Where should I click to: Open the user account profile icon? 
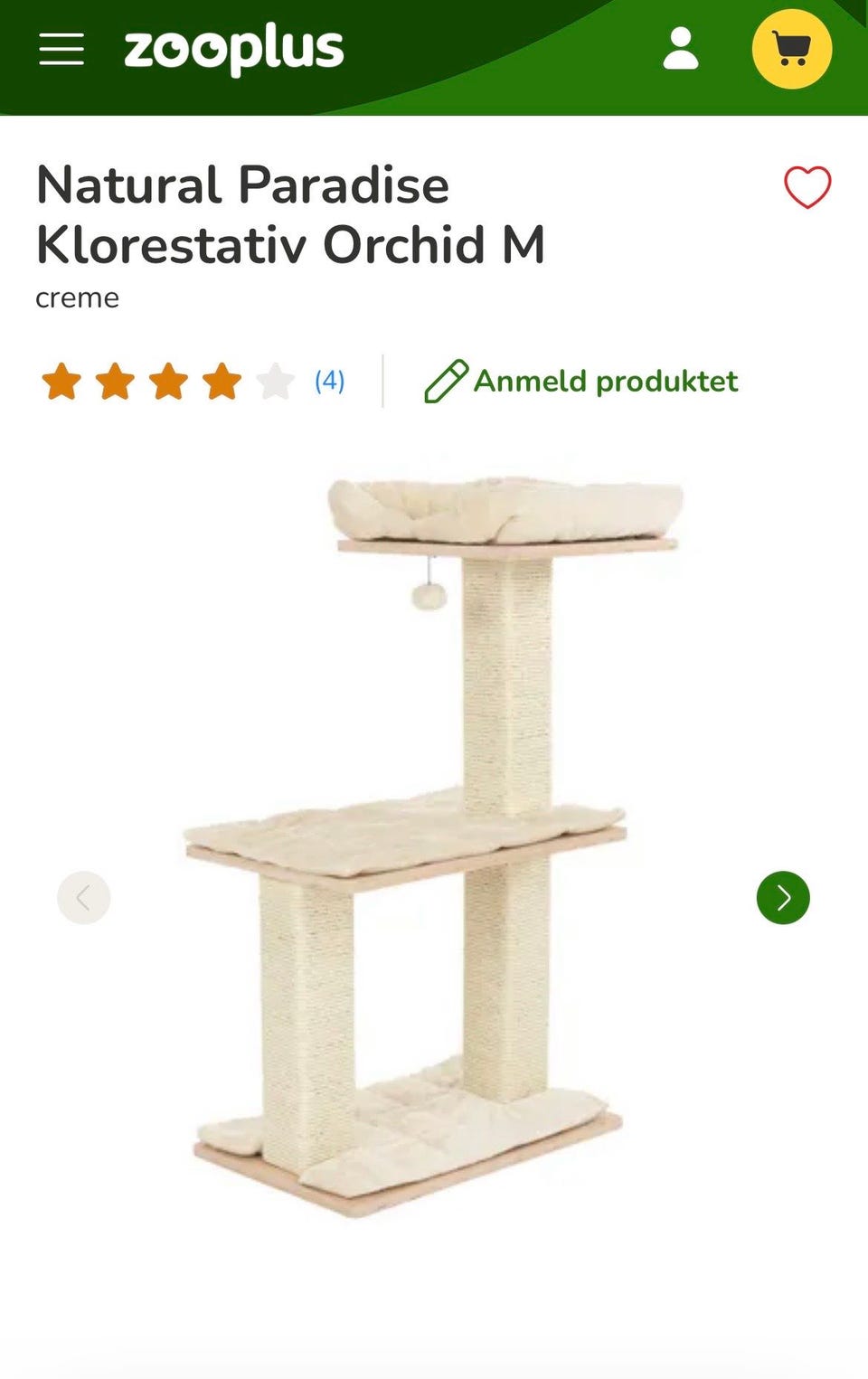[680, 48]
